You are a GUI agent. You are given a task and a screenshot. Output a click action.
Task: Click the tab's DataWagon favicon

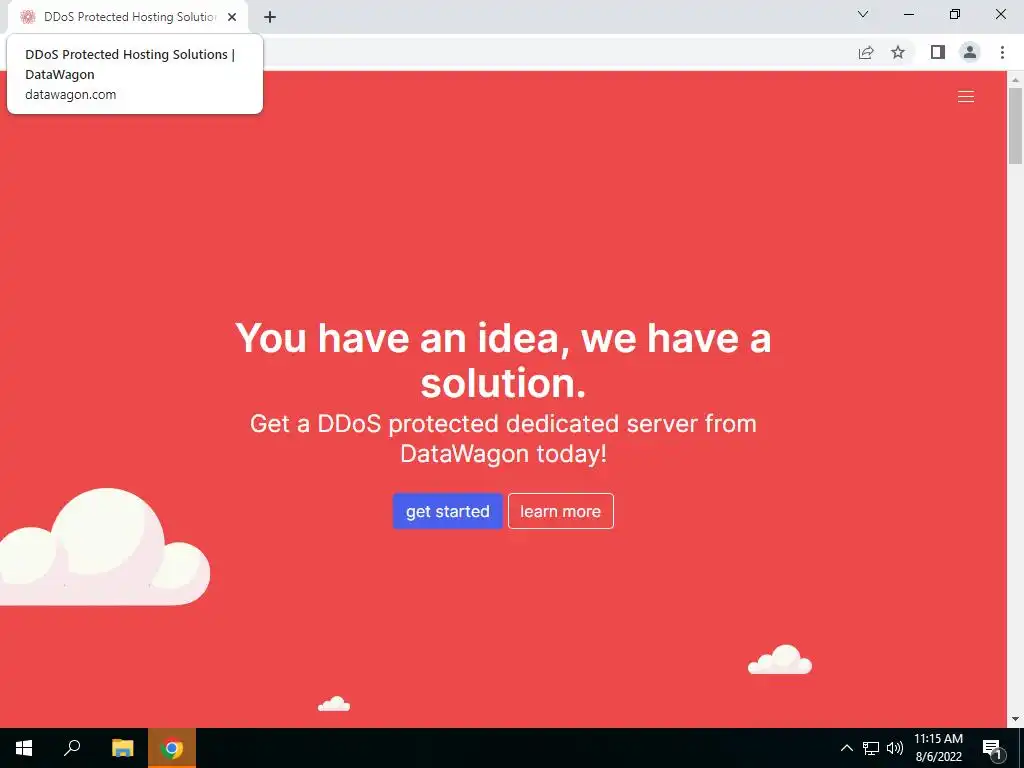click(x=27, y=17)
